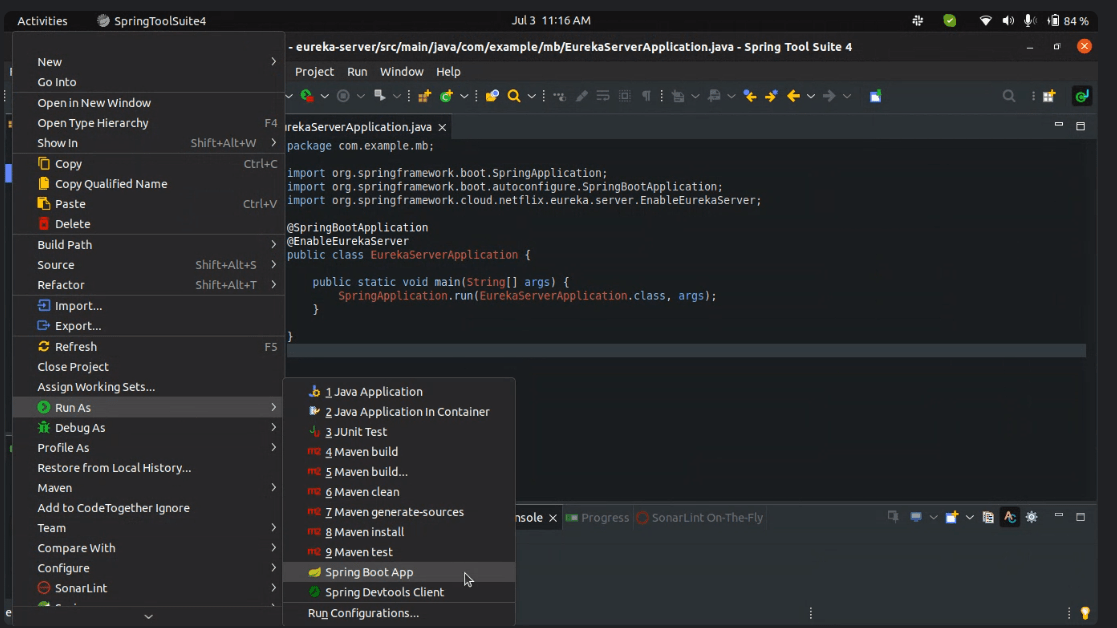Pin the Console view
This screenshot has width=1117, height=628.
click(893, 517)
